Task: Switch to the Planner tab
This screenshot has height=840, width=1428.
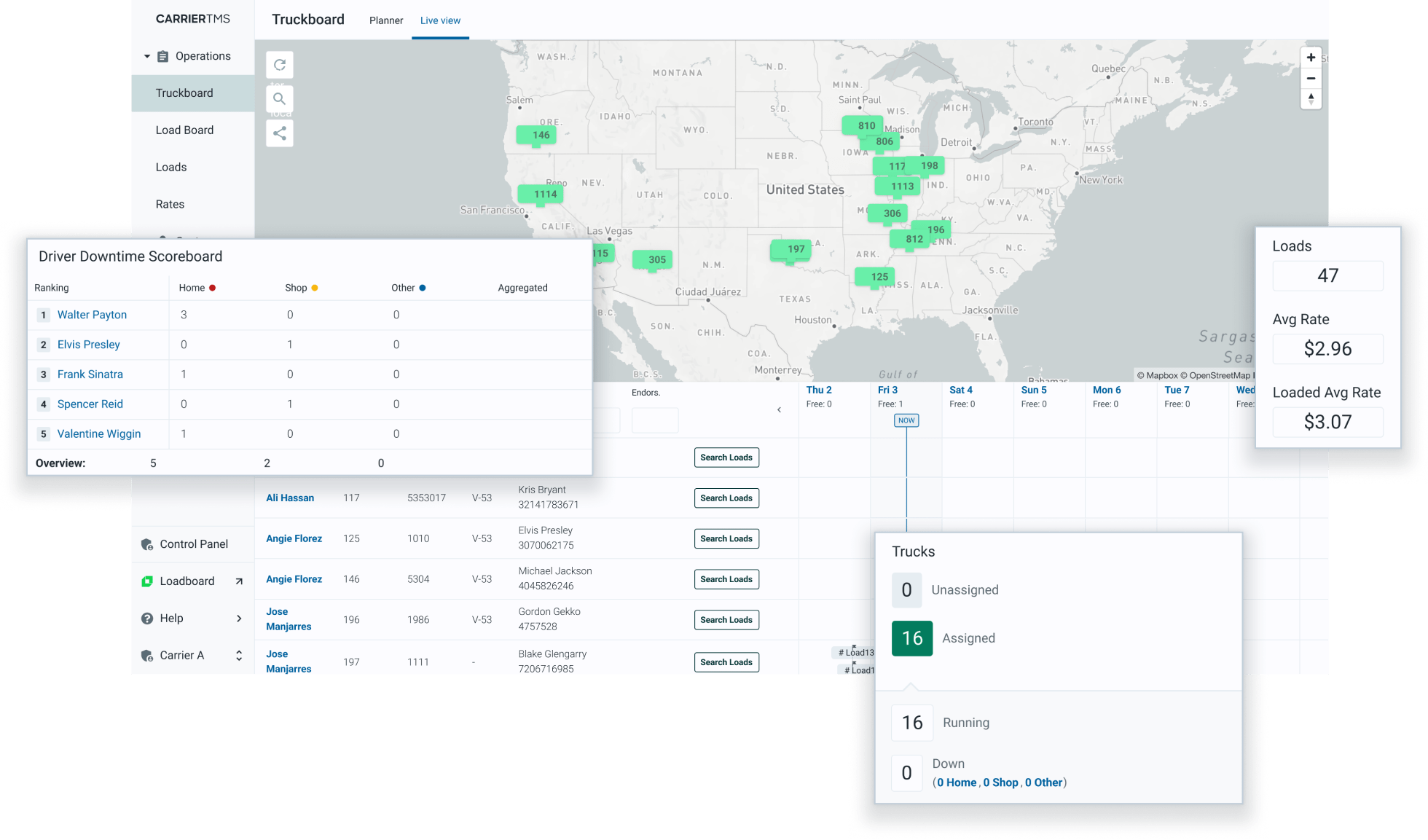Action: [386, 20]
